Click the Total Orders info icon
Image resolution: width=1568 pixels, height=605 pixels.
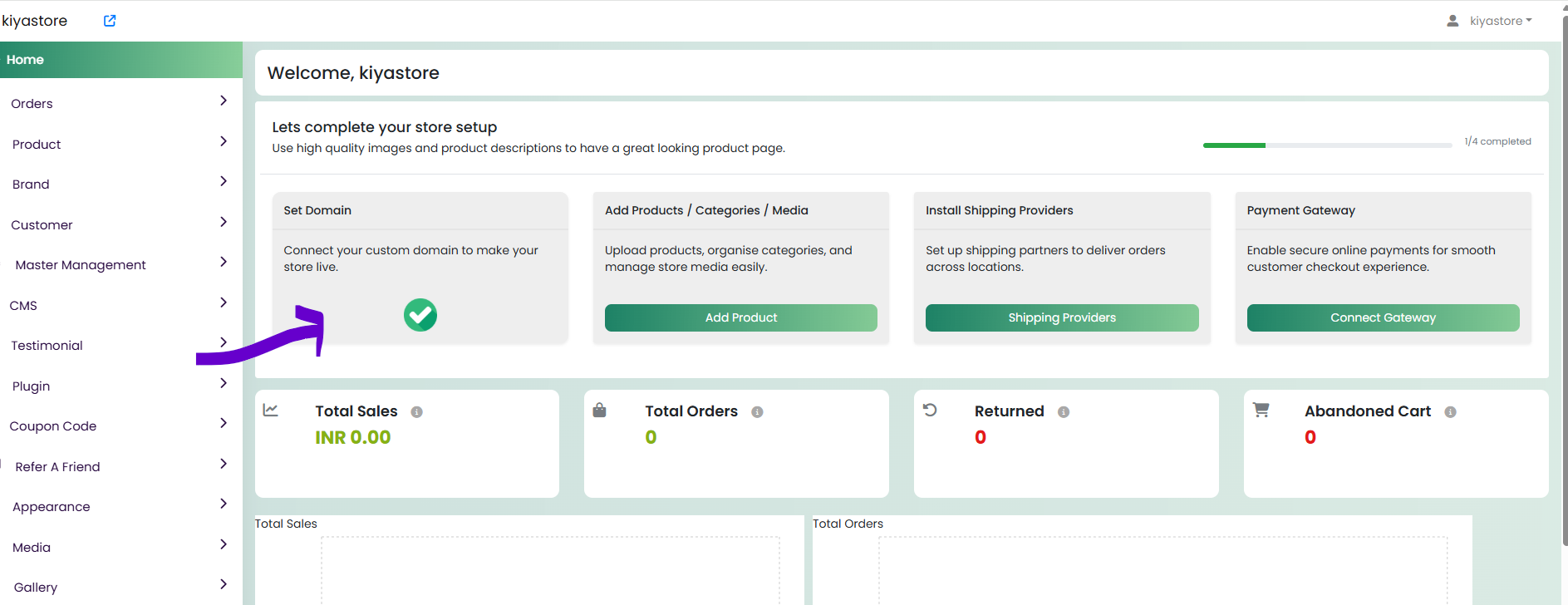(x=757, y=412)
